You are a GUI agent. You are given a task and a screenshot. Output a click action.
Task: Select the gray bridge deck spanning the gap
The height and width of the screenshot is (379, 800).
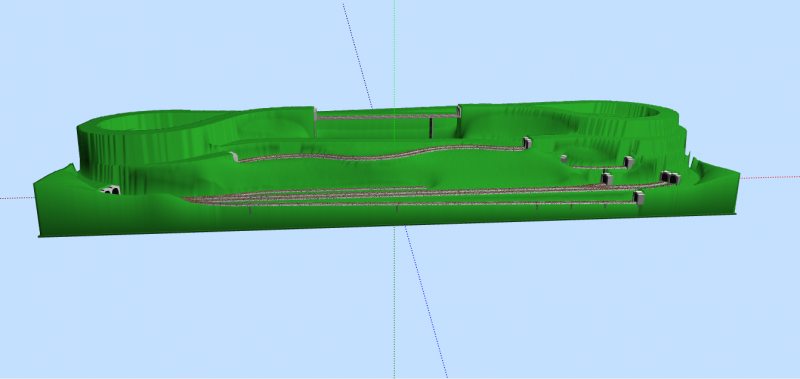point(387,117)
